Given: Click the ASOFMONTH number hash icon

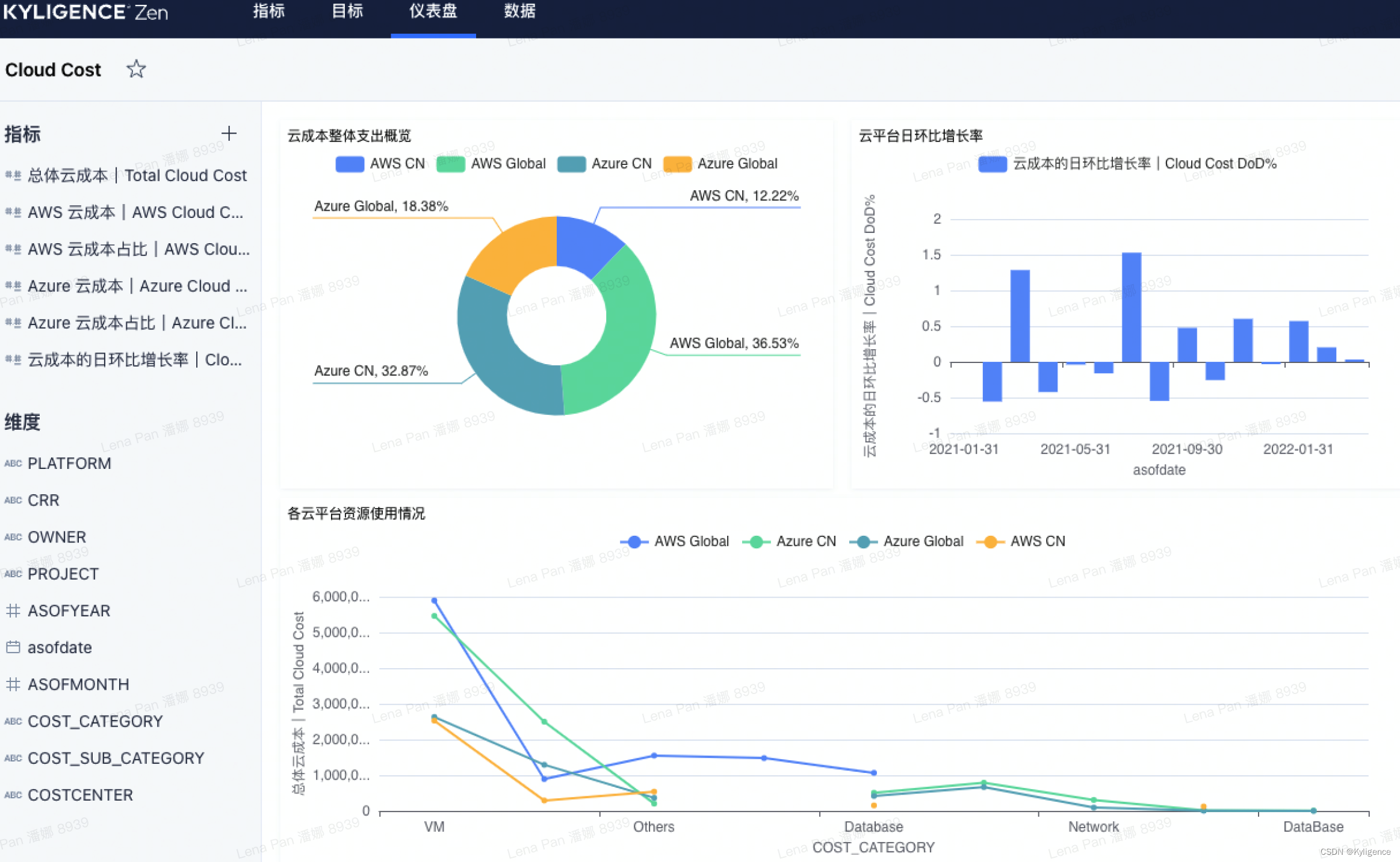Looking at the screenshot, I should [x=13, y=684].
